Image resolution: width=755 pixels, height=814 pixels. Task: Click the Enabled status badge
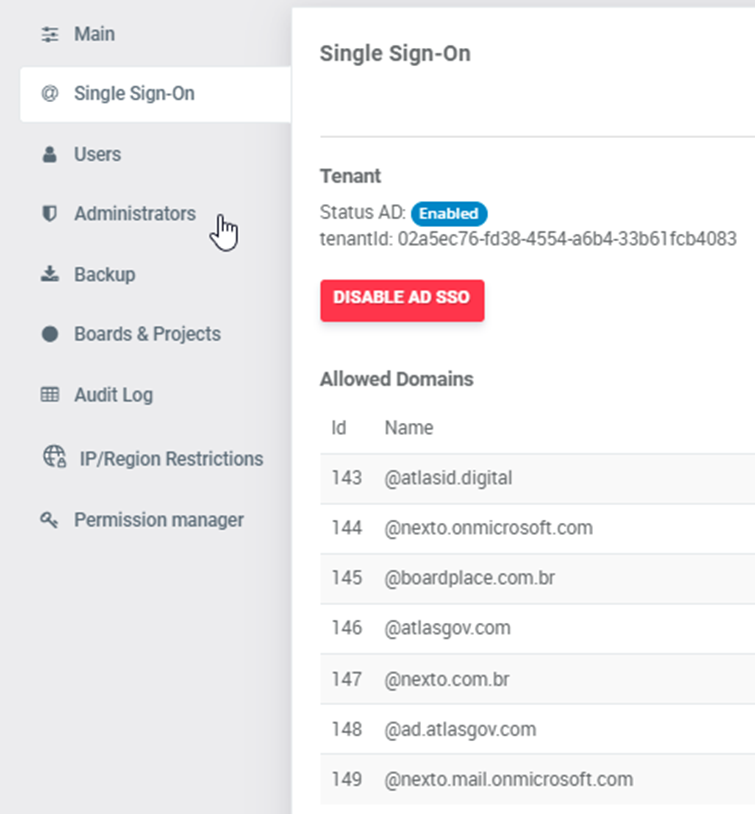(449, 213)
